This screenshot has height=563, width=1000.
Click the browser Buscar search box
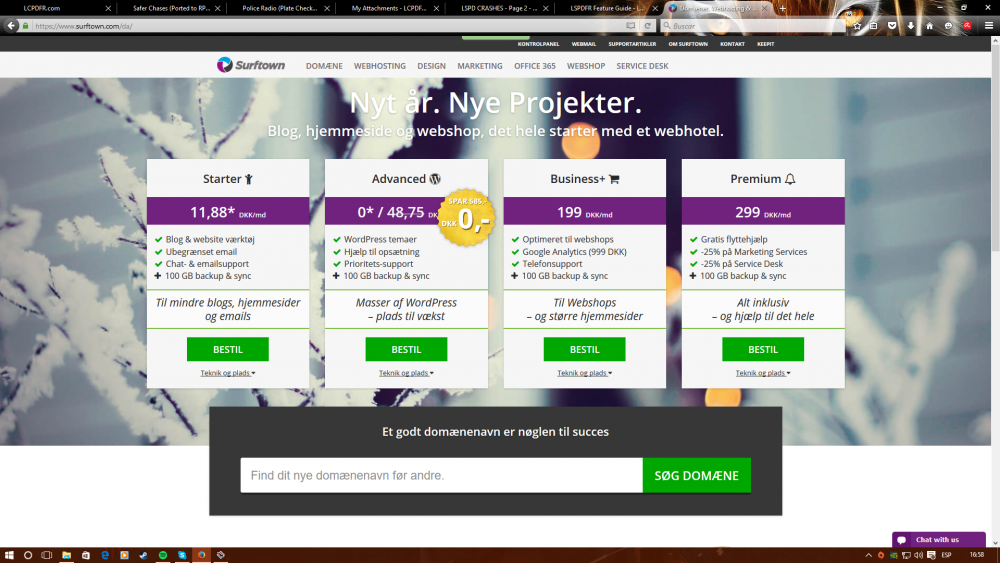(x=753, y=26)
